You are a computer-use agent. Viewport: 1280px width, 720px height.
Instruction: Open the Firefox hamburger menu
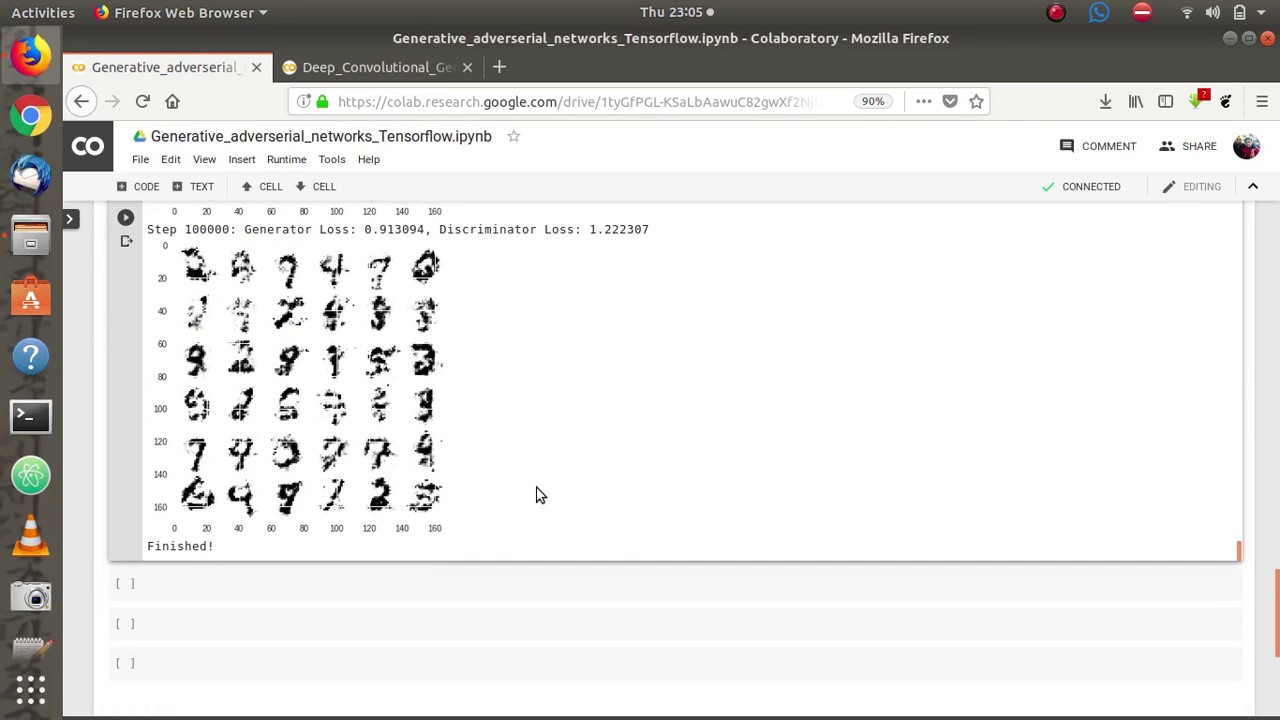click(x=1262, y=101)
